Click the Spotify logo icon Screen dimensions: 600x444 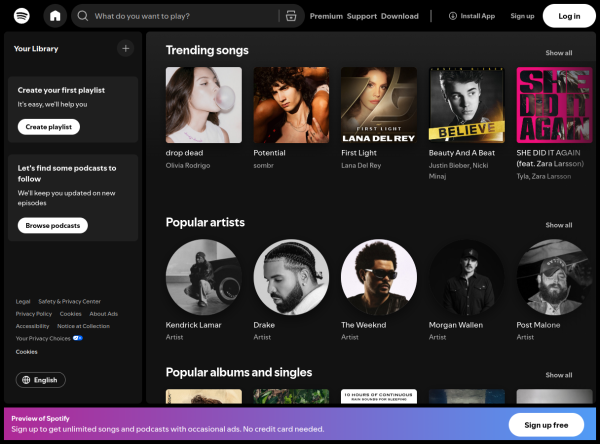click(21, 16)
